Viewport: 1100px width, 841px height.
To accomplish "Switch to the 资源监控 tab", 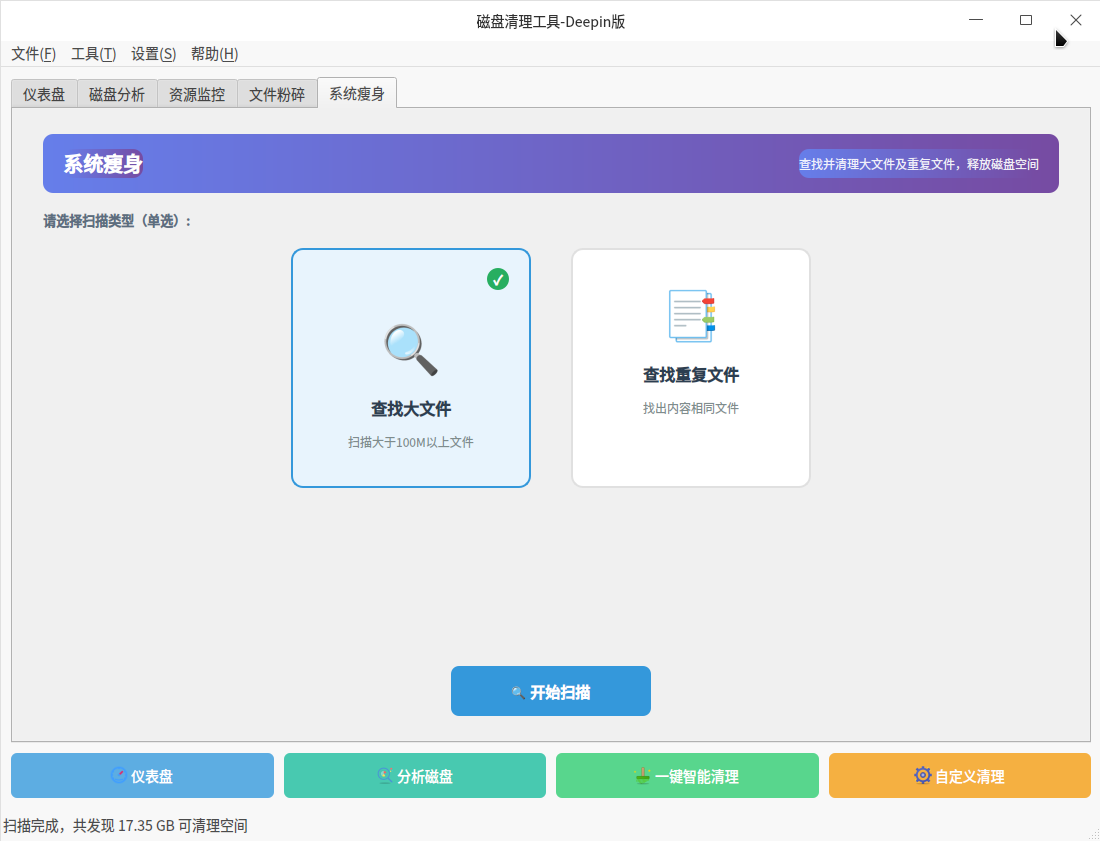I will [197, 95].
